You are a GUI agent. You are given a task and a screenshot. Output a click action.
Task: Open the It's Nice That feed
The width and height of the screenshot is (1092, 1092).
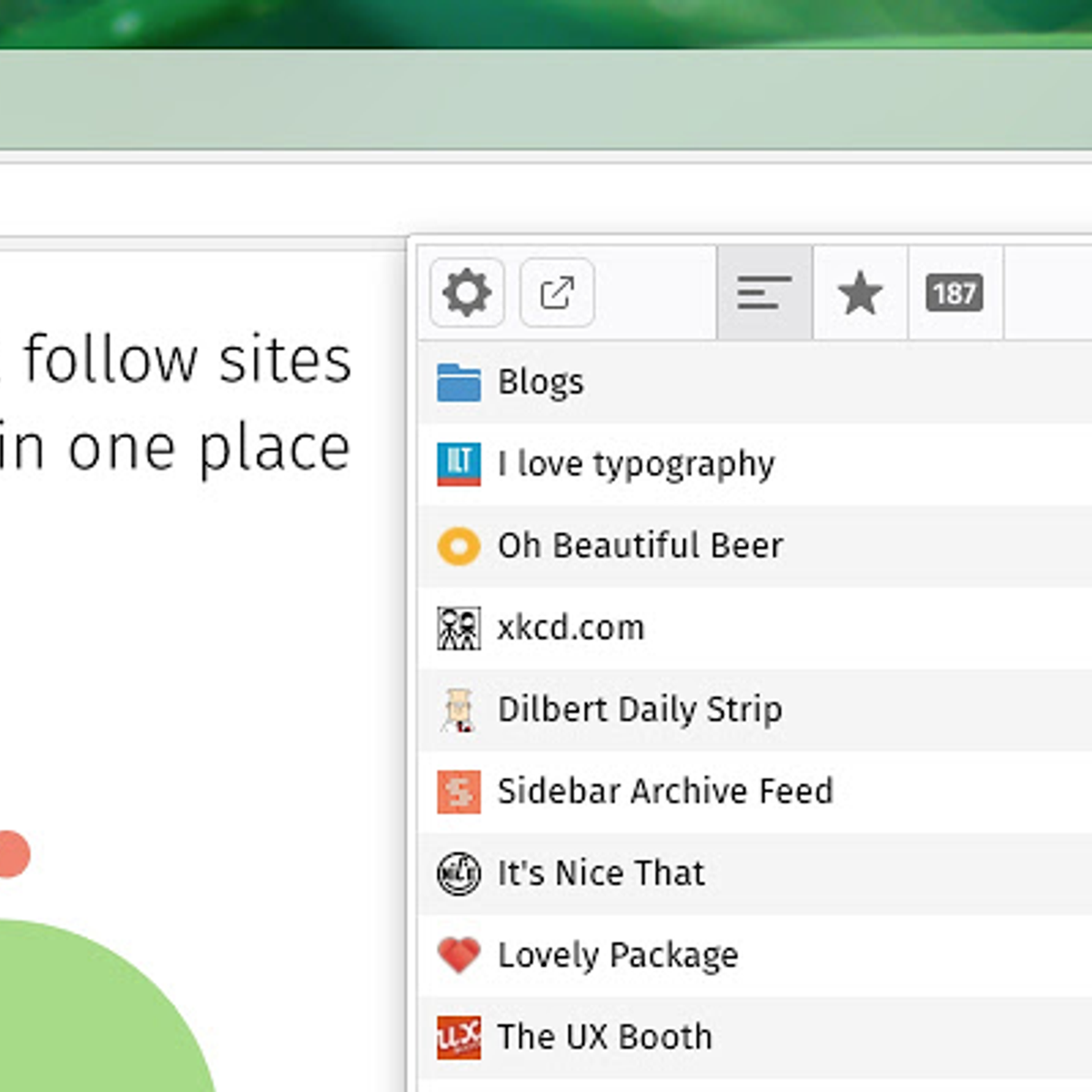tap(755, 874)
